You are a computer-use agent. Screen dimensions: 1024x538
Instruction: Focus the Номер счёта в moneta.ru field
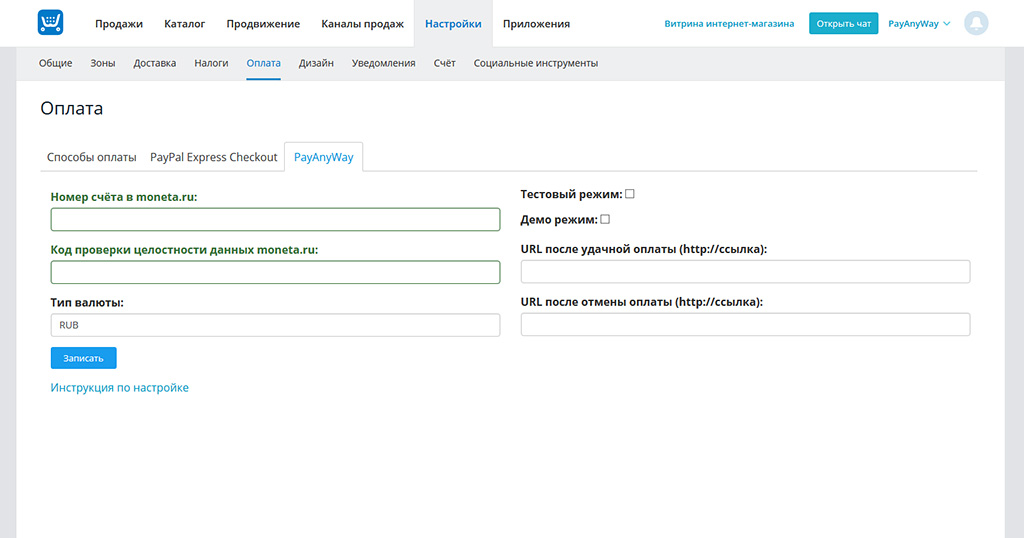pyautogui.click(x=276, y=219)
